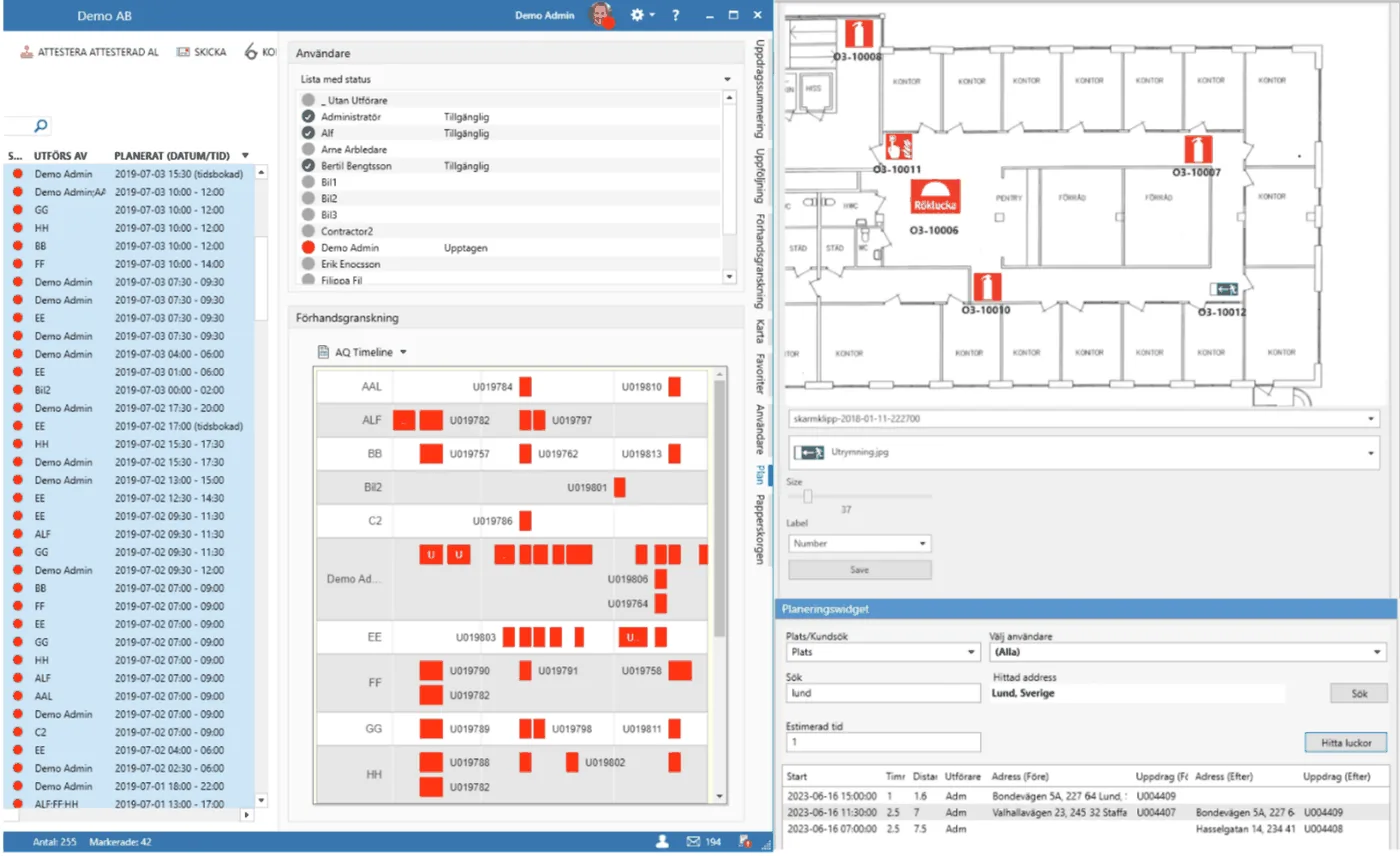Screen dimensions: 1400x856
Task: Click the Sök input field containing lund
Action: coord(884,693)
